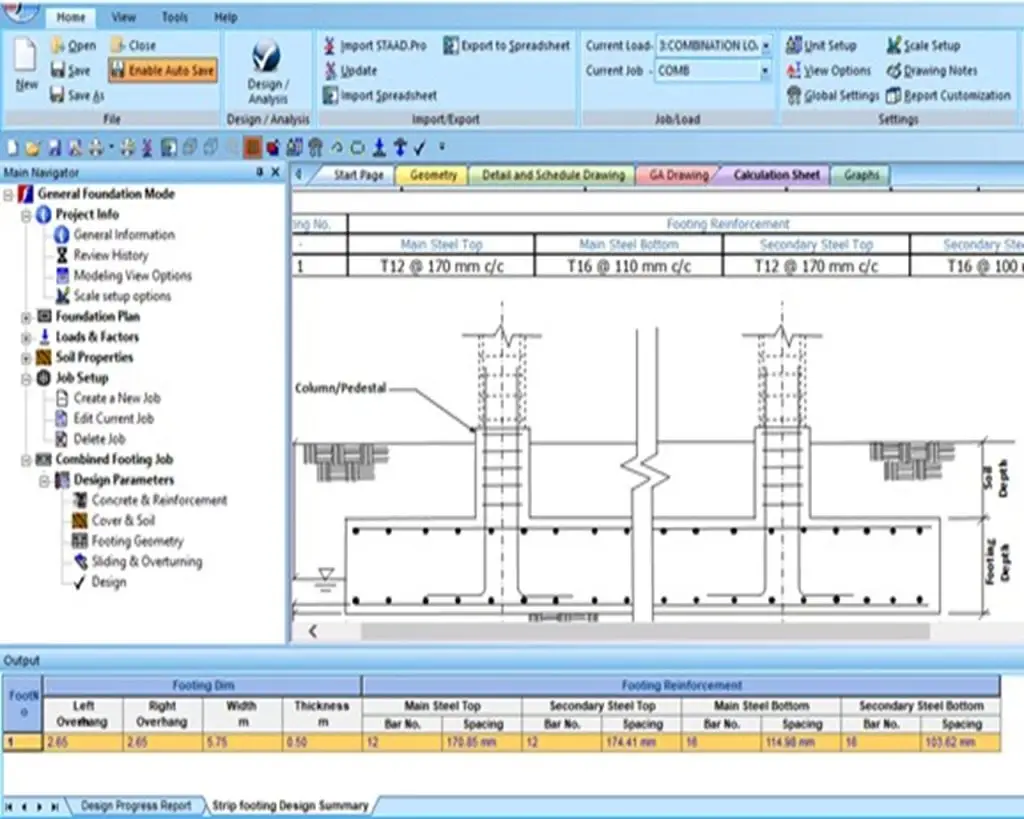Expand the Foundation Plan tree node

coord(26,317)
